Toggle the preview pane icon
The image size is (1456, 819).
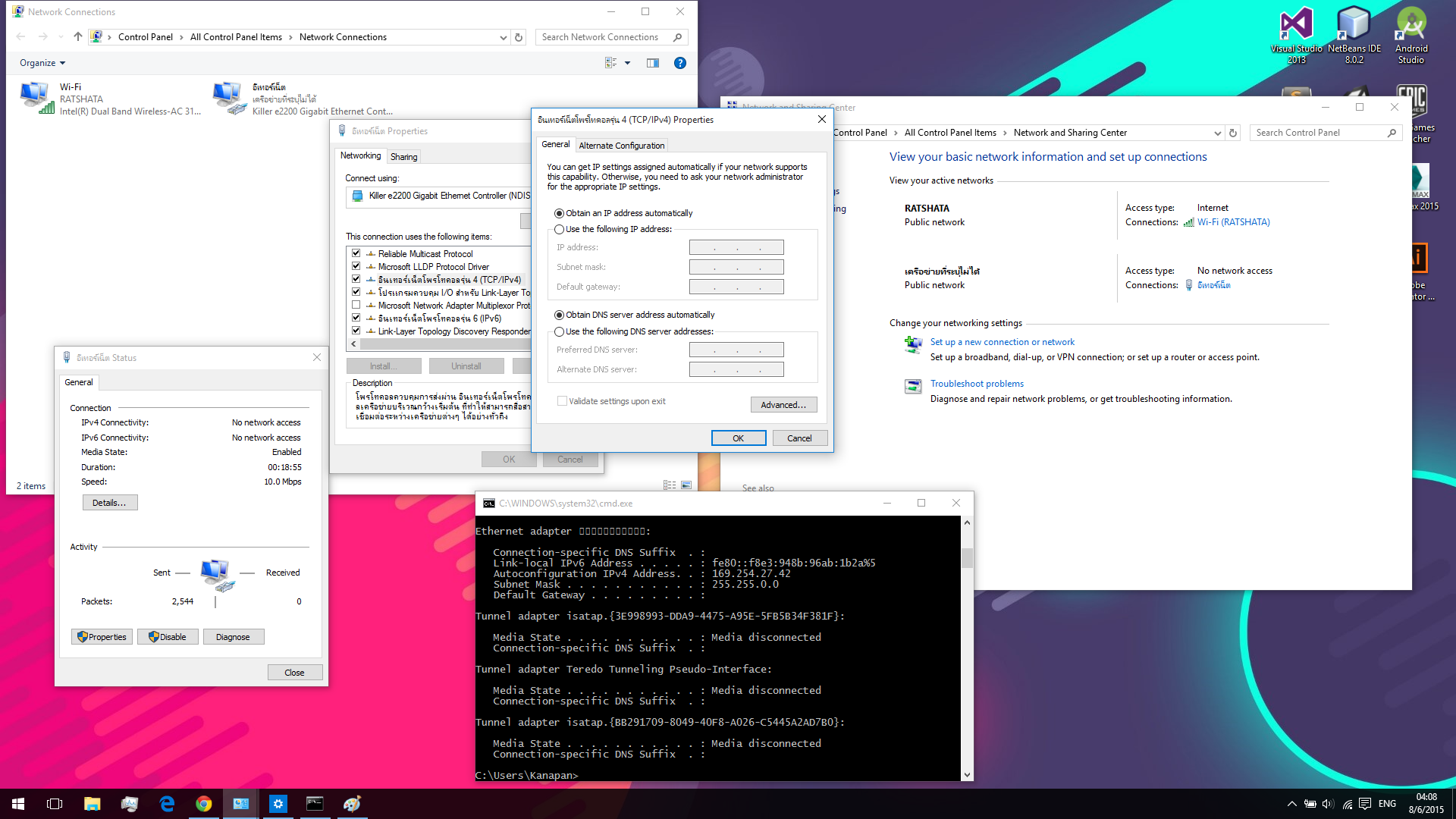pos(652,63)
